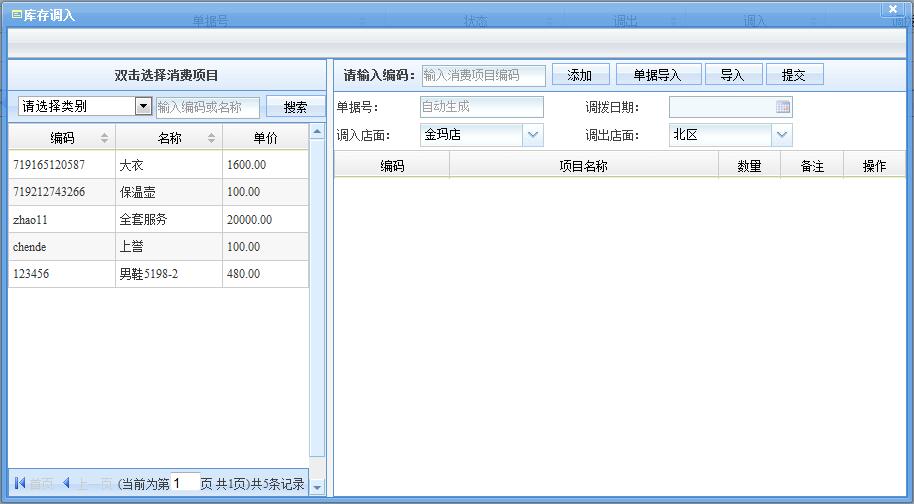Click the scroll down arrow in item list
The width and height of the screenshot is (914, 504).
[x=317, y=487]
